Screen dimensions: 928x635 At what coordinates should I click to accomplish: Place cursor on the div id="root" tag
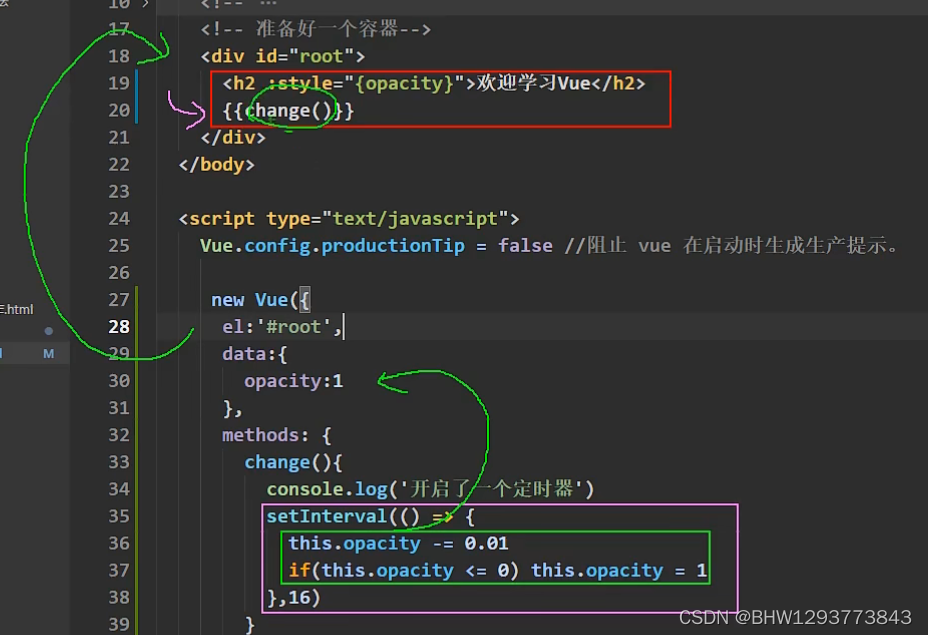[x=283, y=56]
